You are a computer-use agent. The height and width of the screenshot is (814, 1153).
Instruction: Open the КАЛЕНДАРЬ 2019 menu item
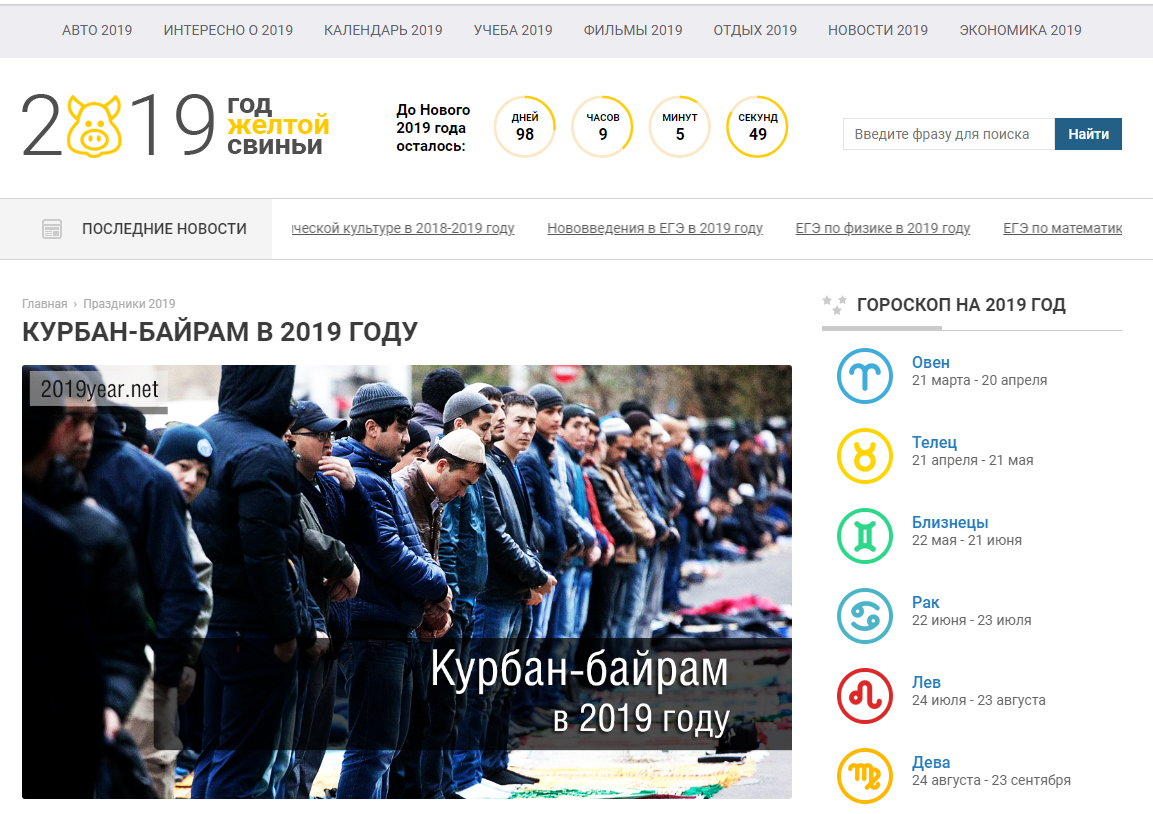tap(383, 30)
